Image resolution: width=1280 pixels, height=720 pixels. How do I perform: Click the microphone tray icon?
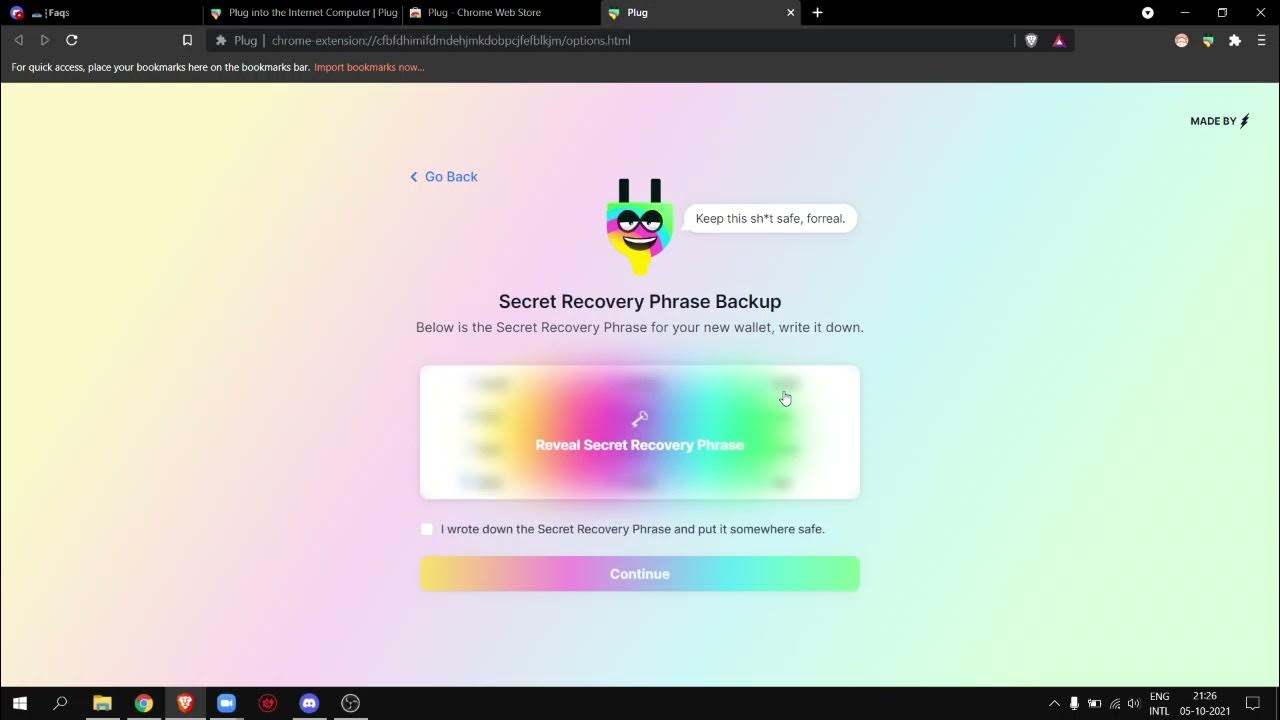pos(1074,703)
